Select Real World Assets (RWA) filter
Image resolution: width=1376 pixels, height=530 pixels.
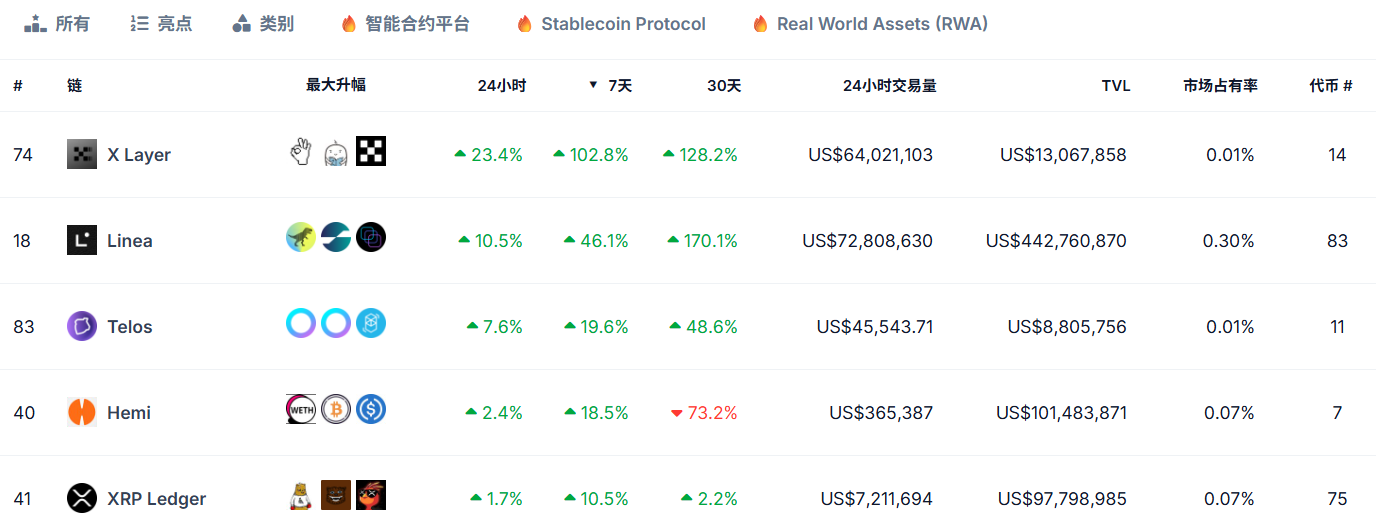[870, 24]
